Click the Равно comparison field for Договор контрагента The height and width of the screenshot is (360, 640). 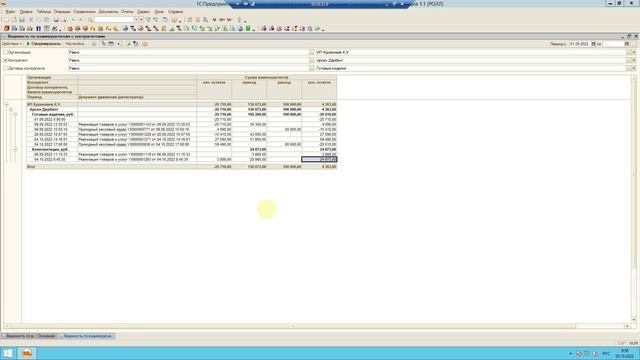tap(189, 68)
